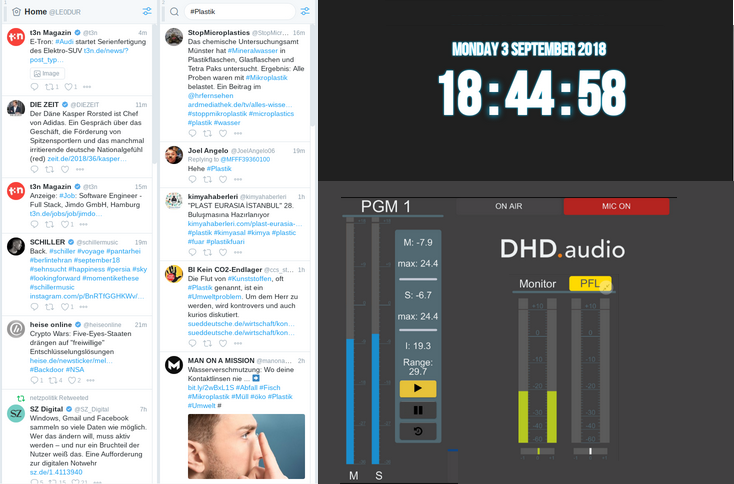
Task: Select the PGM 1 meter tab
Action: click(x=385, y=206)
